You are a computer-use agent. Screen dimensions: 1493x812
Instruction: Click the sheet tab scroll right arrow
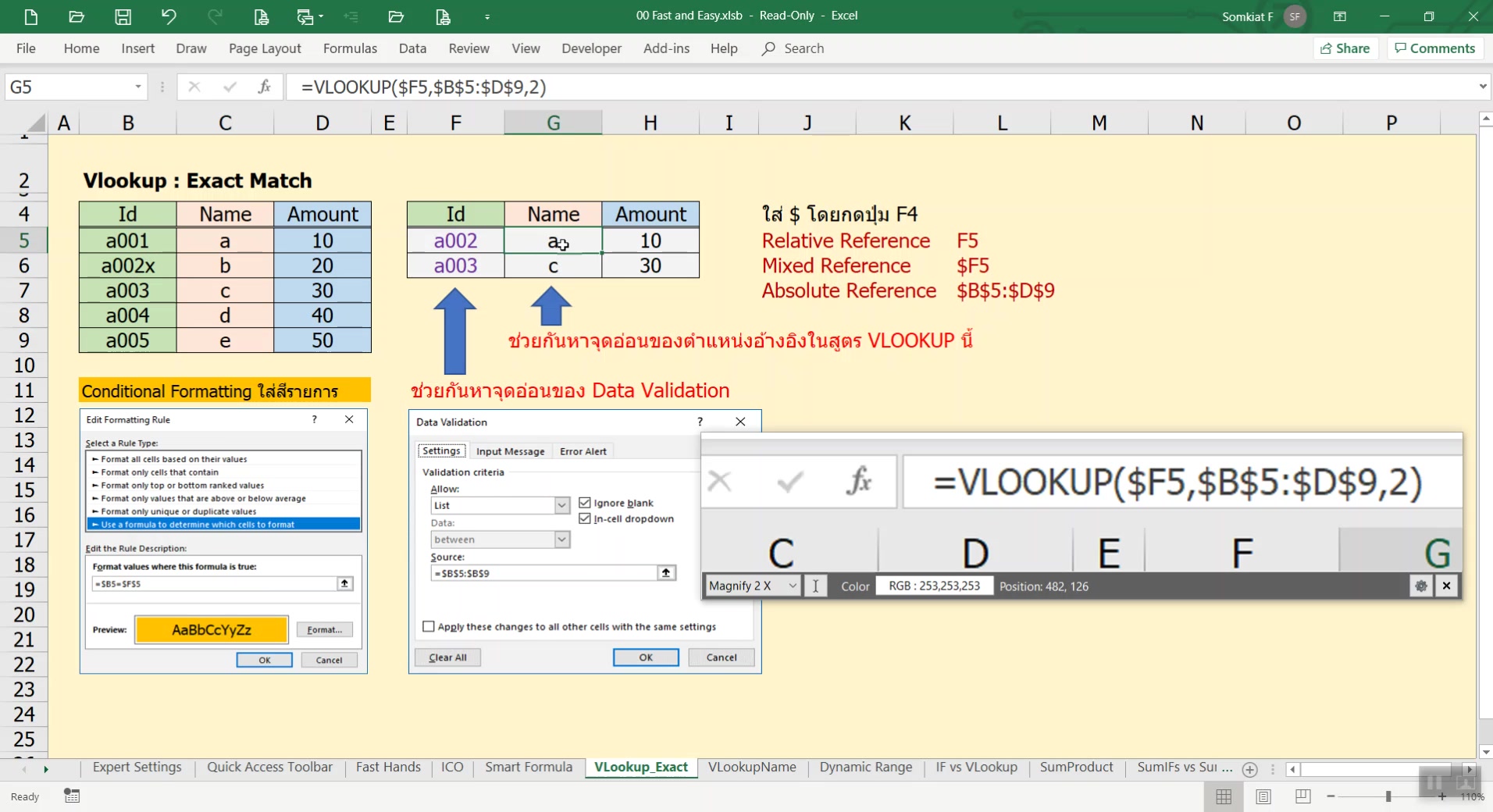[x=46, y=769]
